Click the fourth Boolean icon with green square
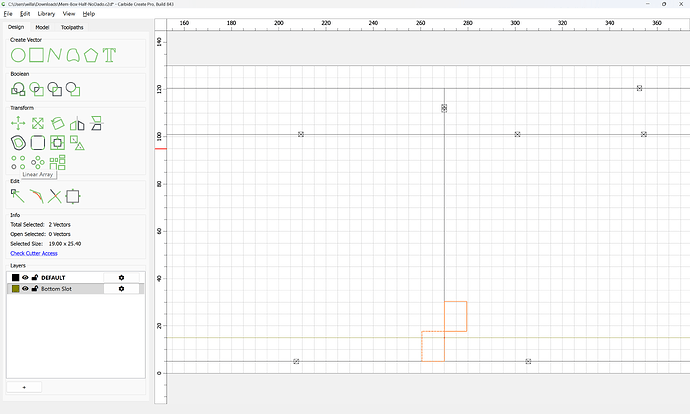The width and height of the screenshot is (690, 414). (73, 89)
